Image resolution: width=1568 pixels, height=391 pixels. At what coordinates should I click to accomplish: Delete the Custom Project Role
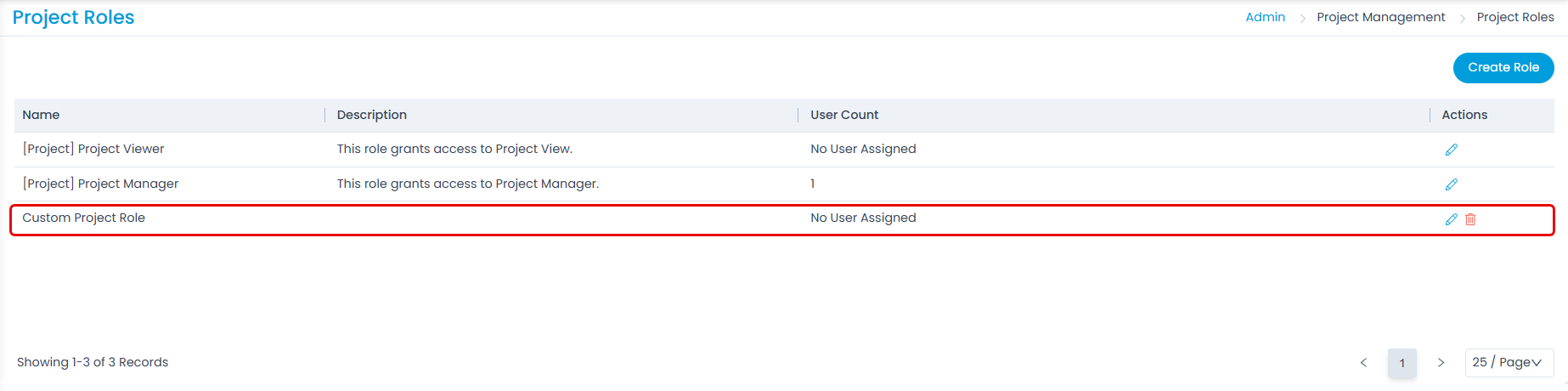coord(1470,219)
